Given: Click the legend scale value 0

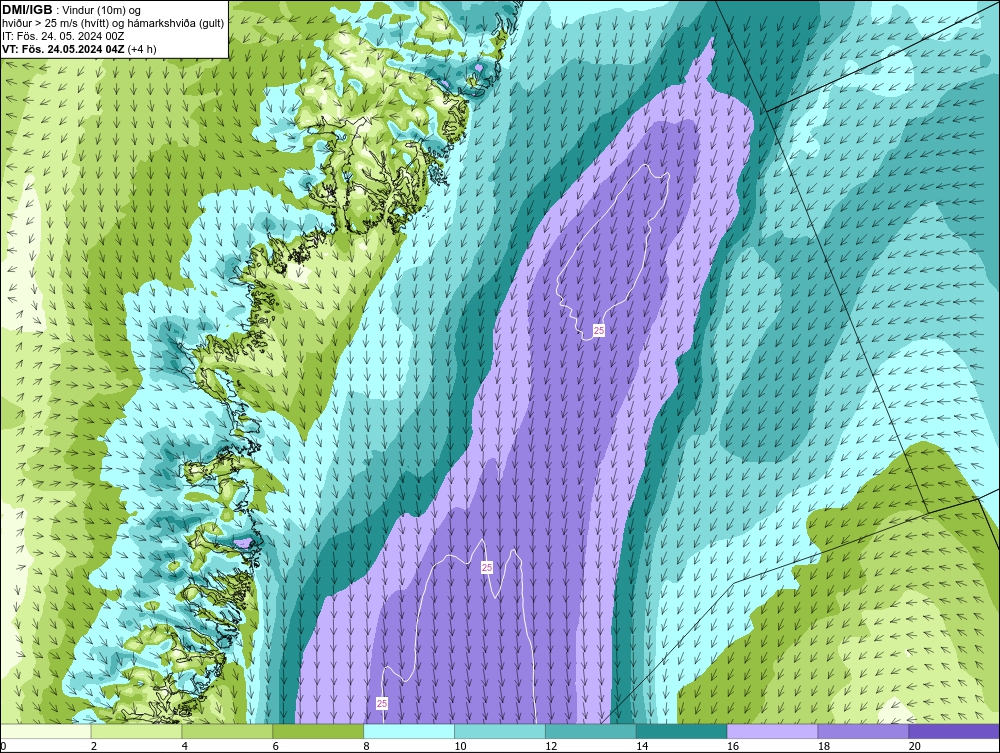Looking at the screenshot, I should pyautogui.click(x=4, y=746).
